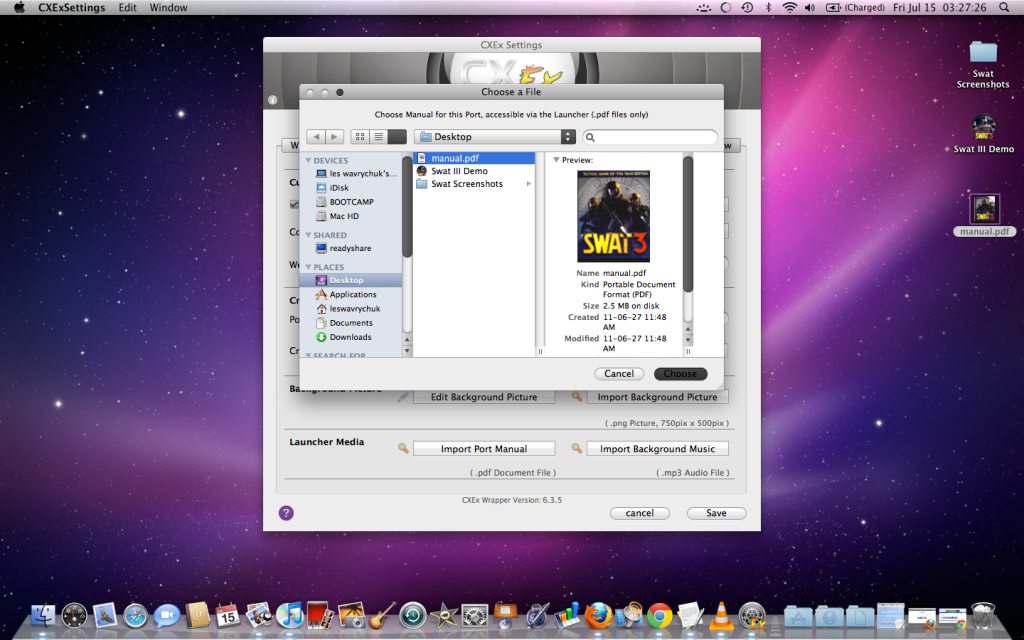
Task: Click magnifier icon beside Import Port Manual
Action: (x=404, y=449)
